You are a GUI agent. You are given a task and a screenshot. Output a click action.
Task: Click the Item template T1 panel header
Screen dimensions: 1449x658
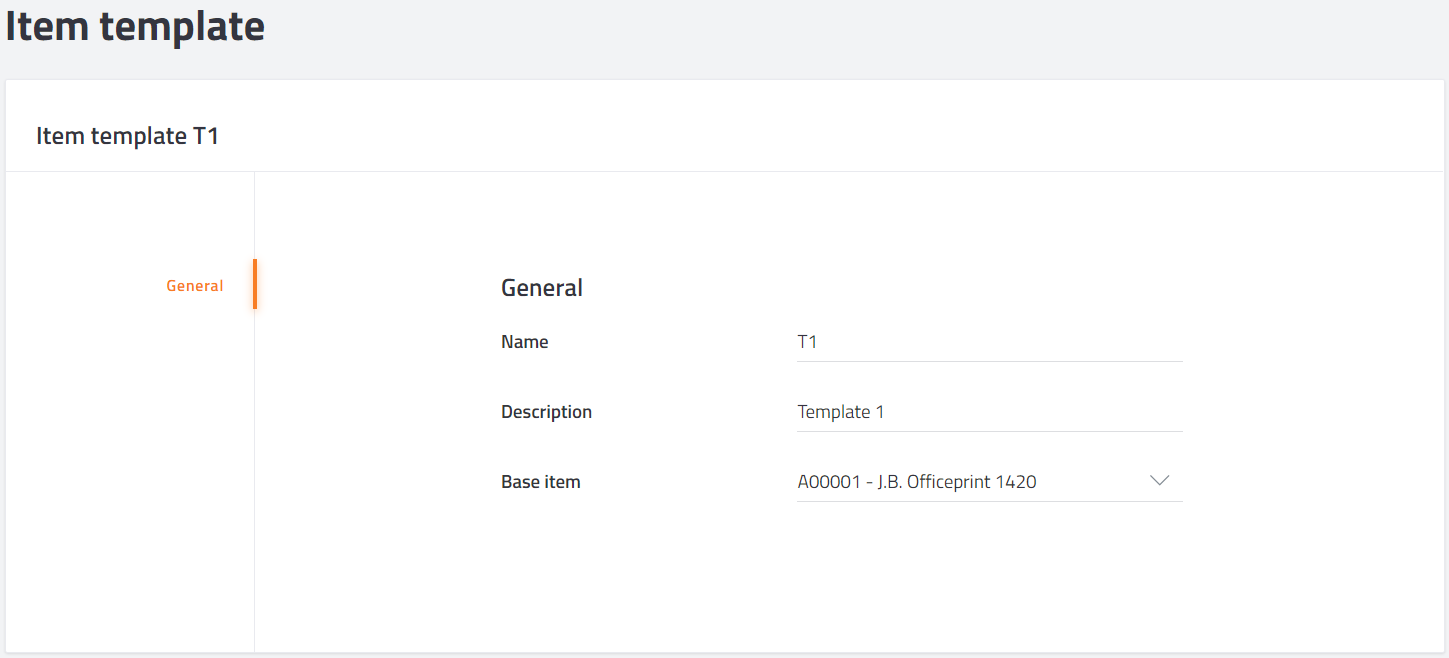pyautogui.click(x=128, y=136)
